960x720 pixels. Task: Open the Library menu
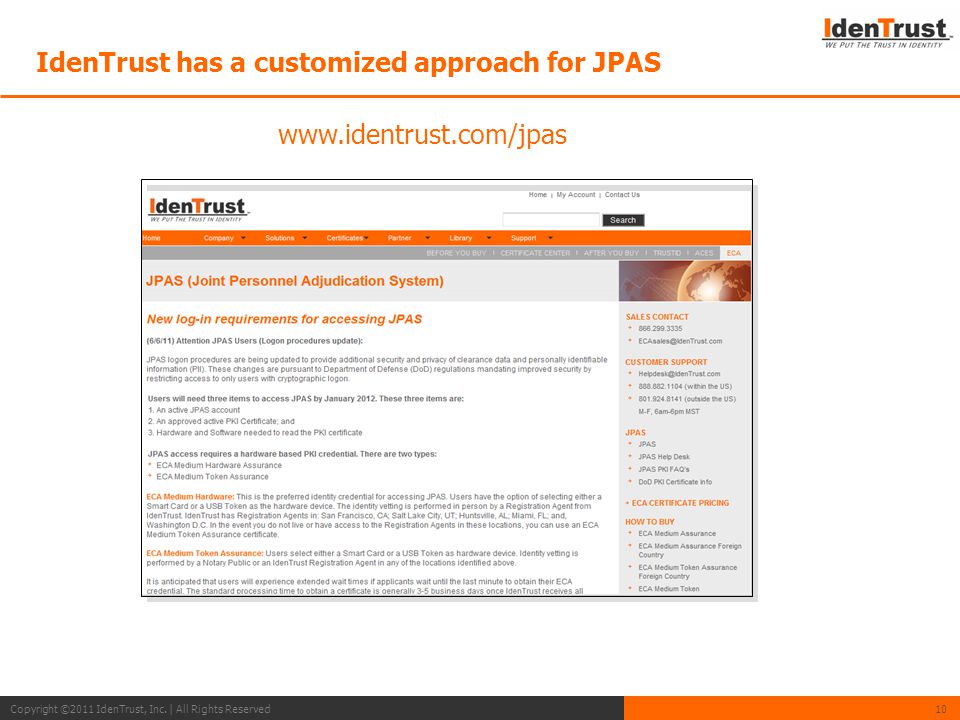pyautogui.click(x=460, y=238)
